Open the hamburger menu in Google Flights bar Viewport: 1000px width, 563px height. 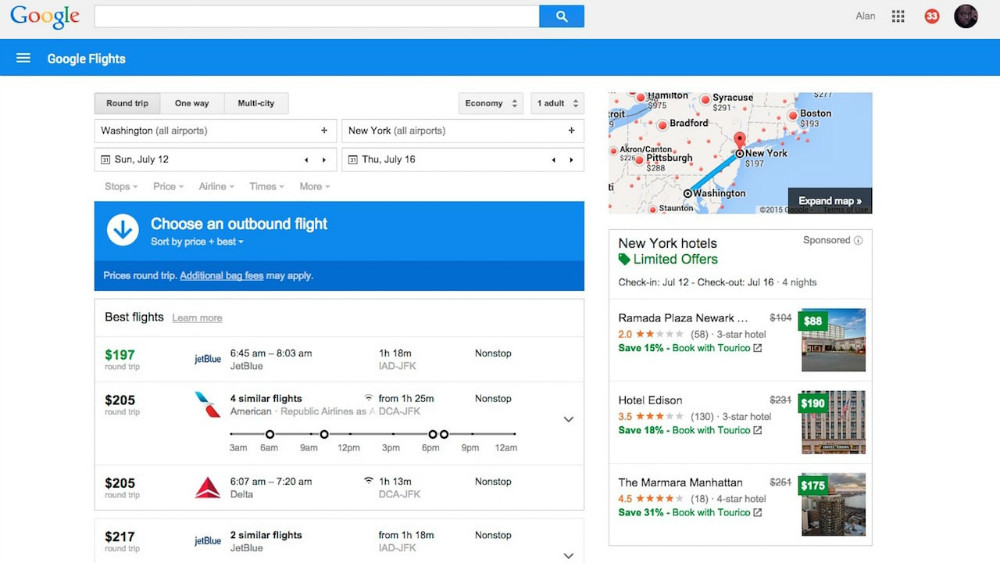click(x=23, y=58)
